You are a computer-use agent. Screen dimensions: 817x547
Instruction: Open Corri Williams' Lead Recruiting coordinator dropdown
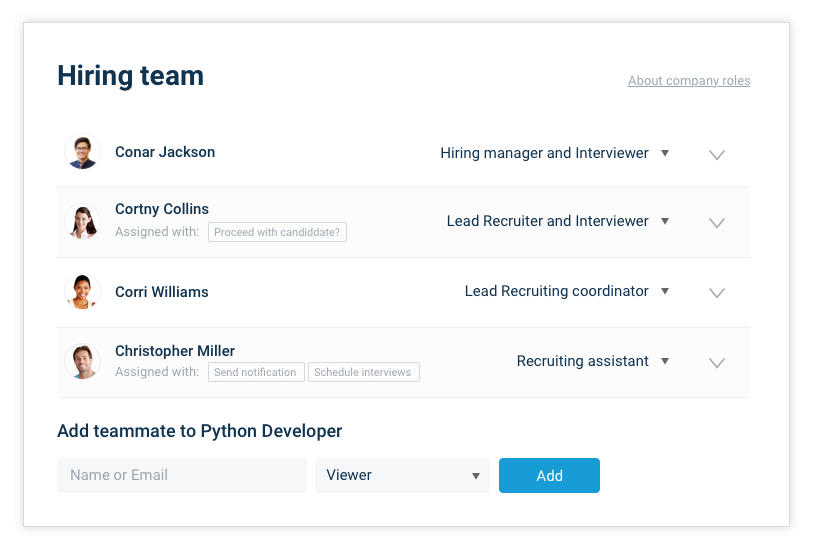665,291
